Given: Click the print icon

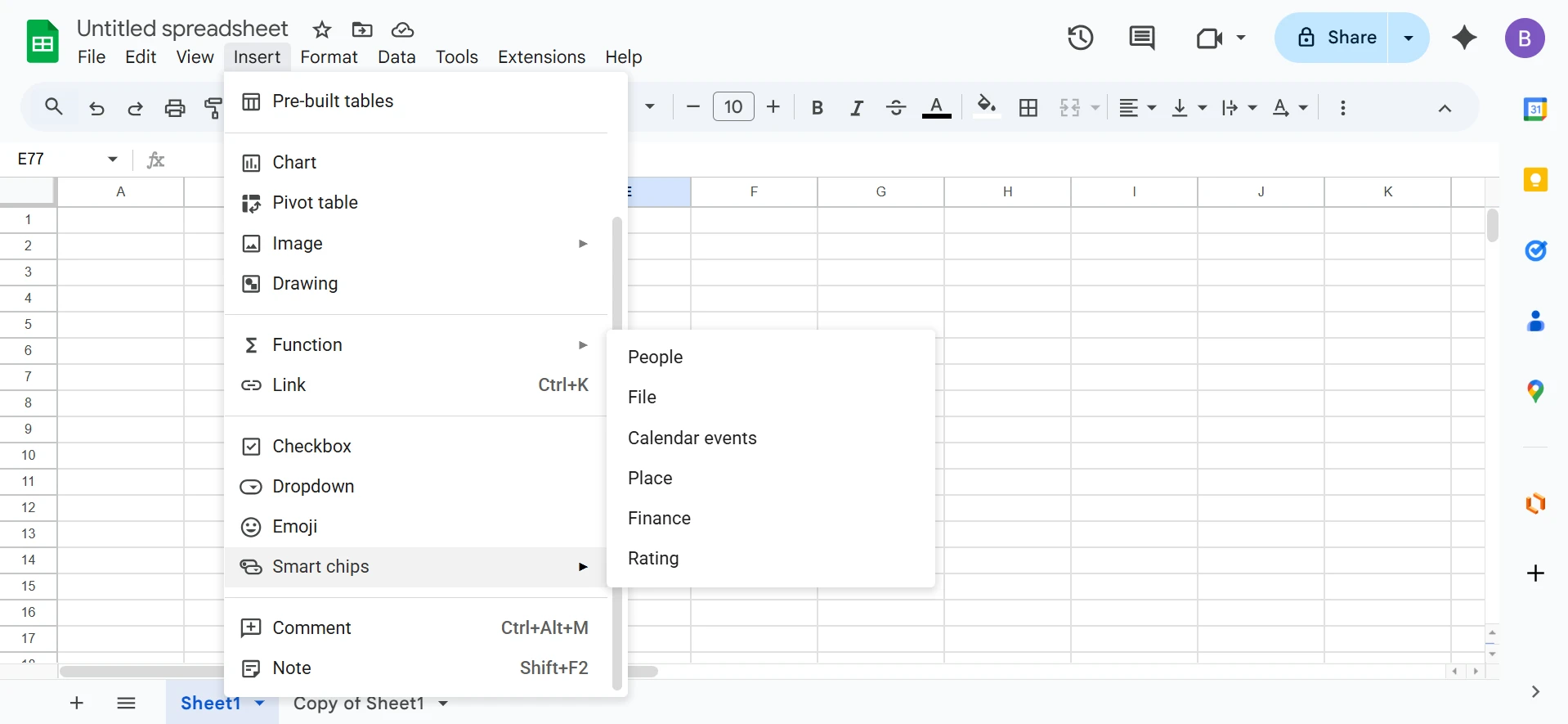Looking at the screenshot, I should tap(175, 108).
